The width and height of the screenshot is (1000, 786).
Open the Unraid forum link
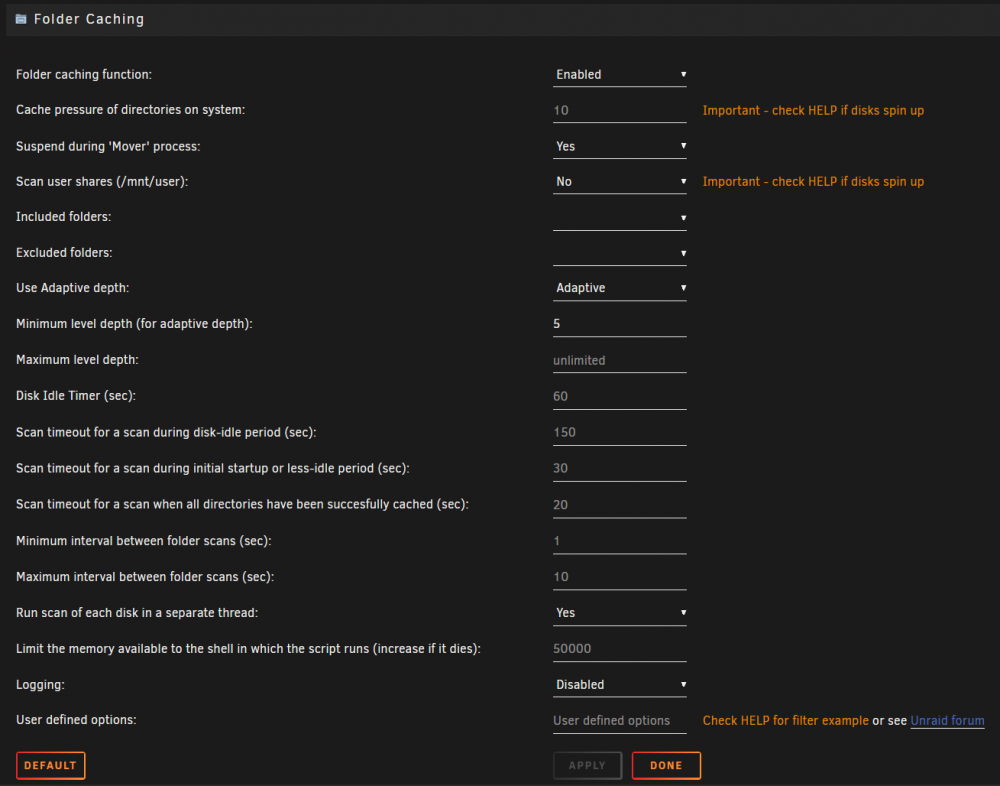coord(947,721)
